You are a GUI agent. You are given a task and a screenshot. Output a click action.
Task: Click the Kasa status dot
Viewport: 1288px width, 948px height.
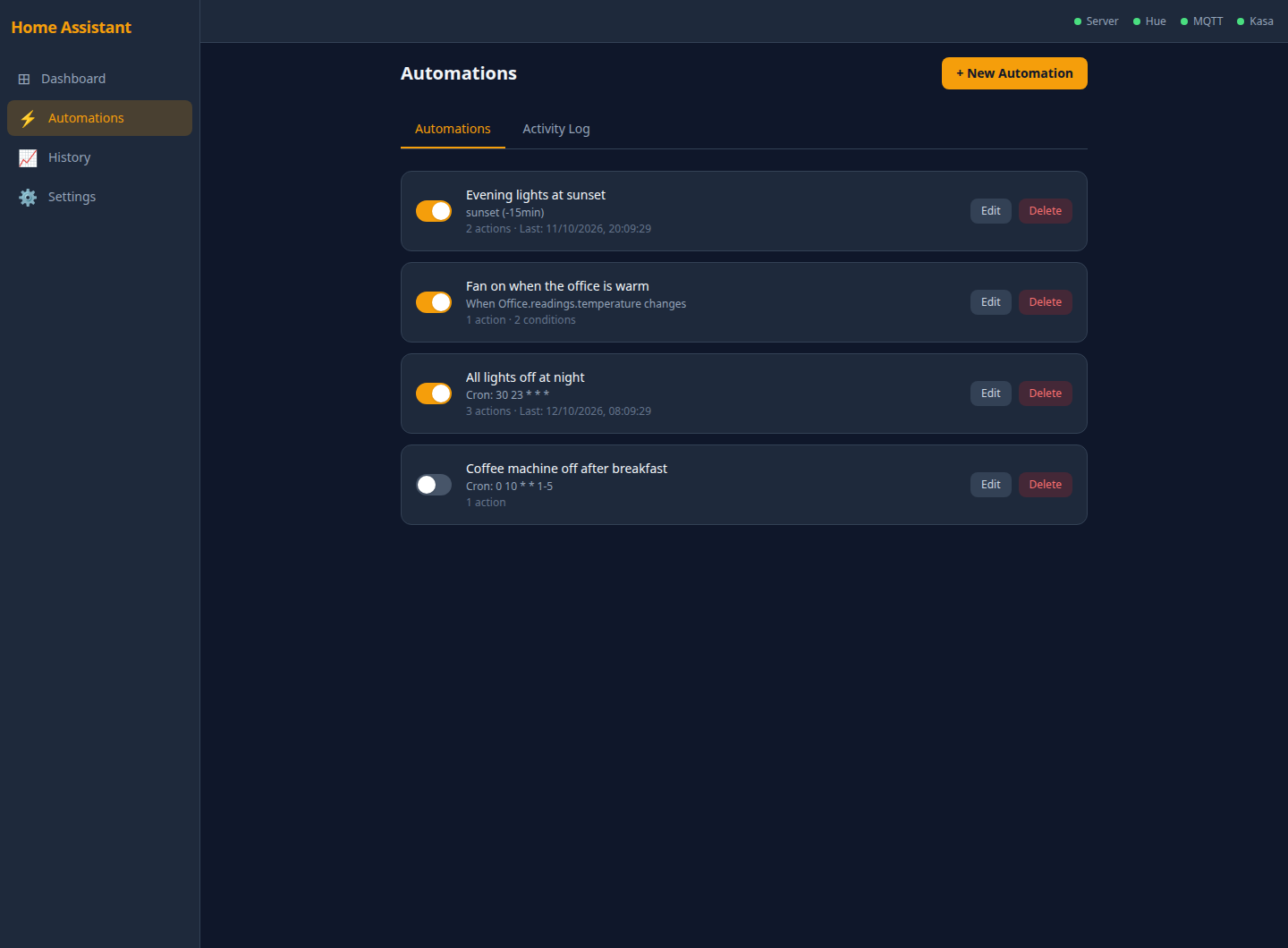tap(1241, 21)
